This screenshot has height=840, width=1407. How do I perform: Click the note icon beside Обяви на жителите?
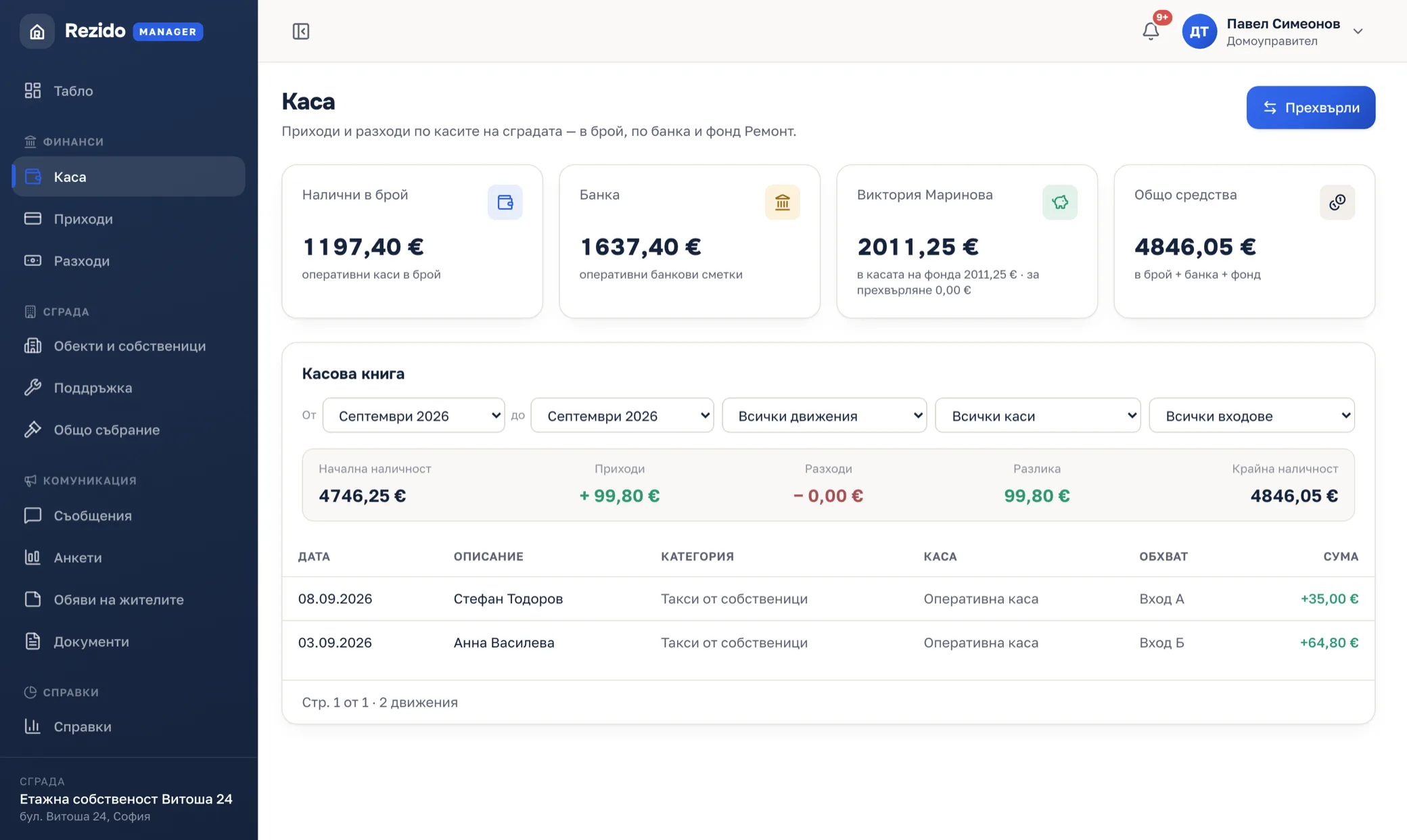[32, 599]
